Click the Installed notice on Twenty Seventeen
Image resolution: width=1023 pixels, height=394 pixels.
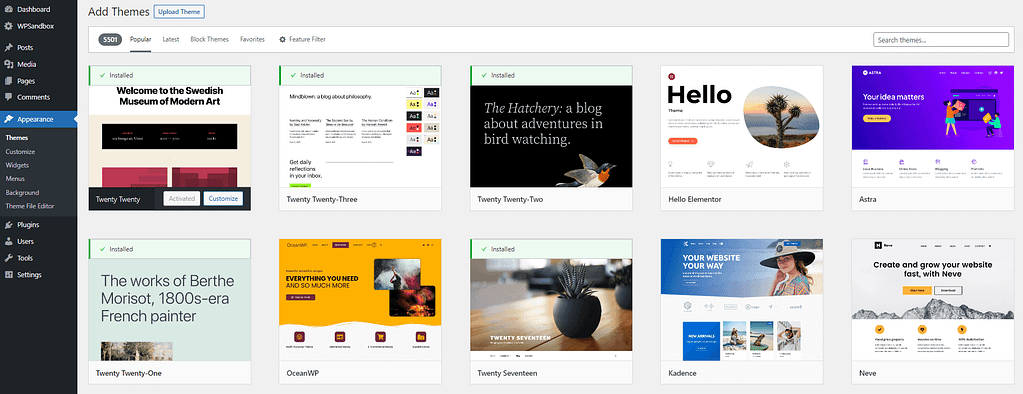click(x=551, y=249)
